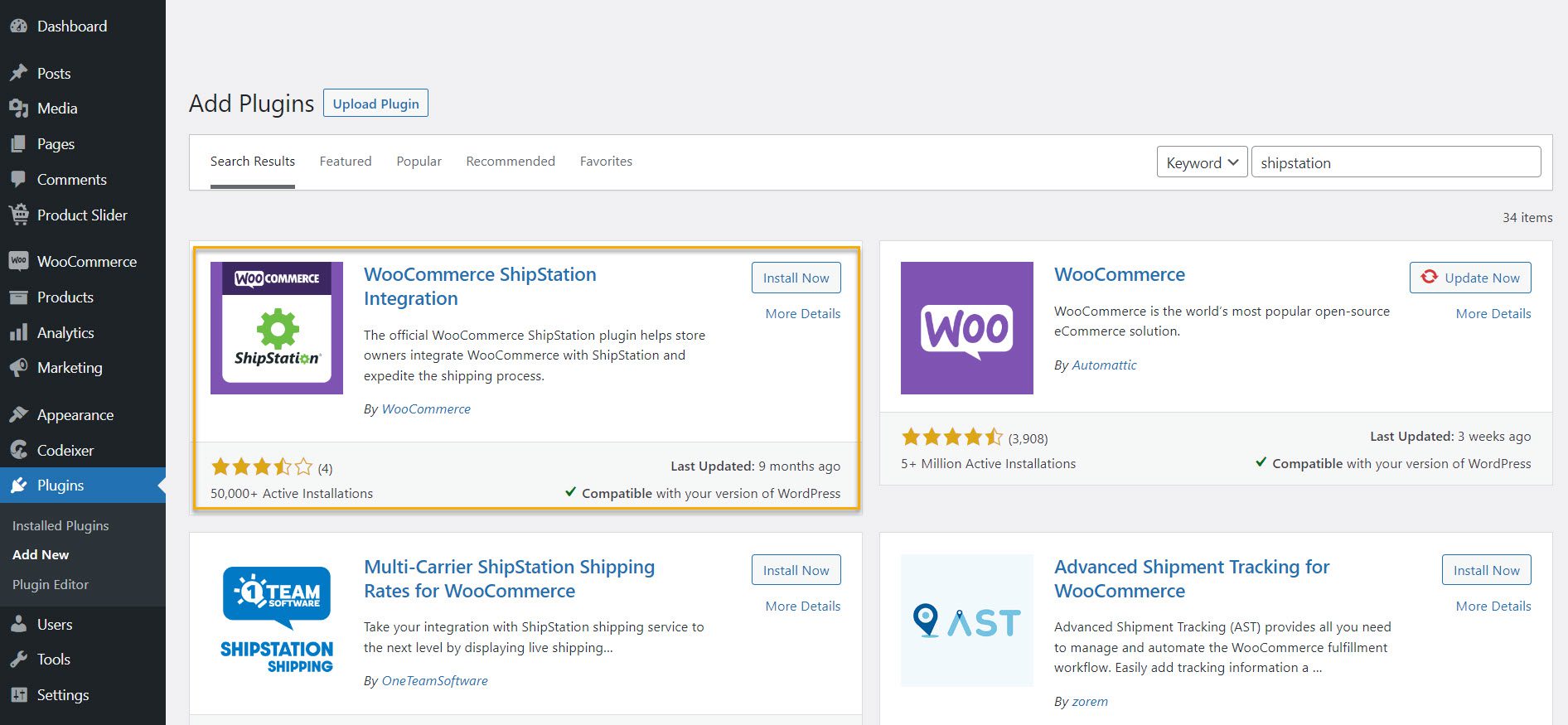The image size is (1568, 725).
Task: Open the Analytics menu item
Action: click(83, 333)
